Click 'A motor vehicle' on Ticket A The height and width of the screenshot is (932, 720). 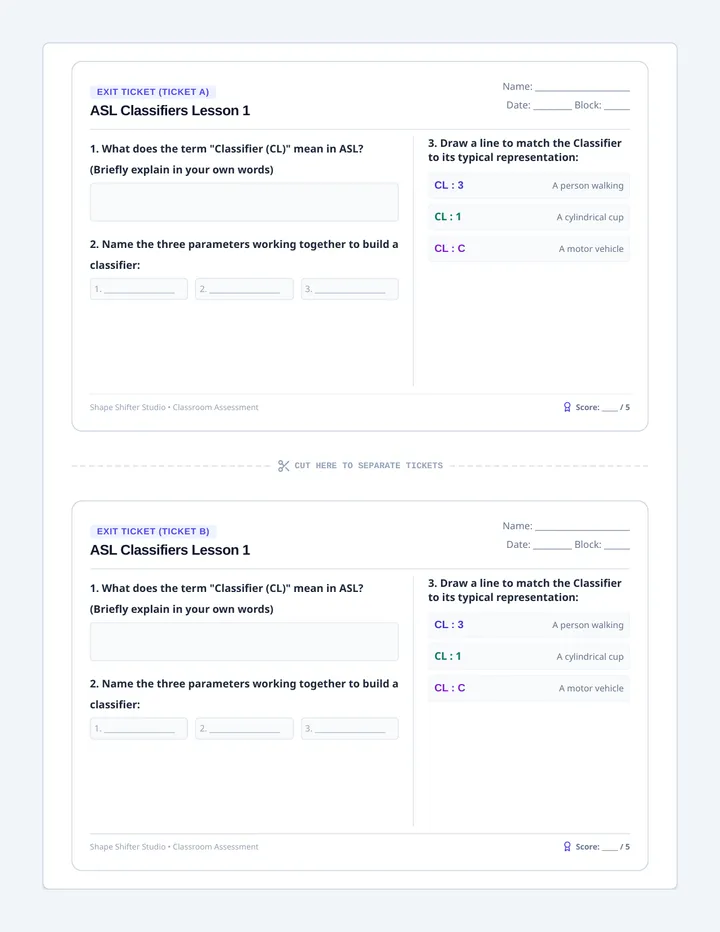coord(591,249)
